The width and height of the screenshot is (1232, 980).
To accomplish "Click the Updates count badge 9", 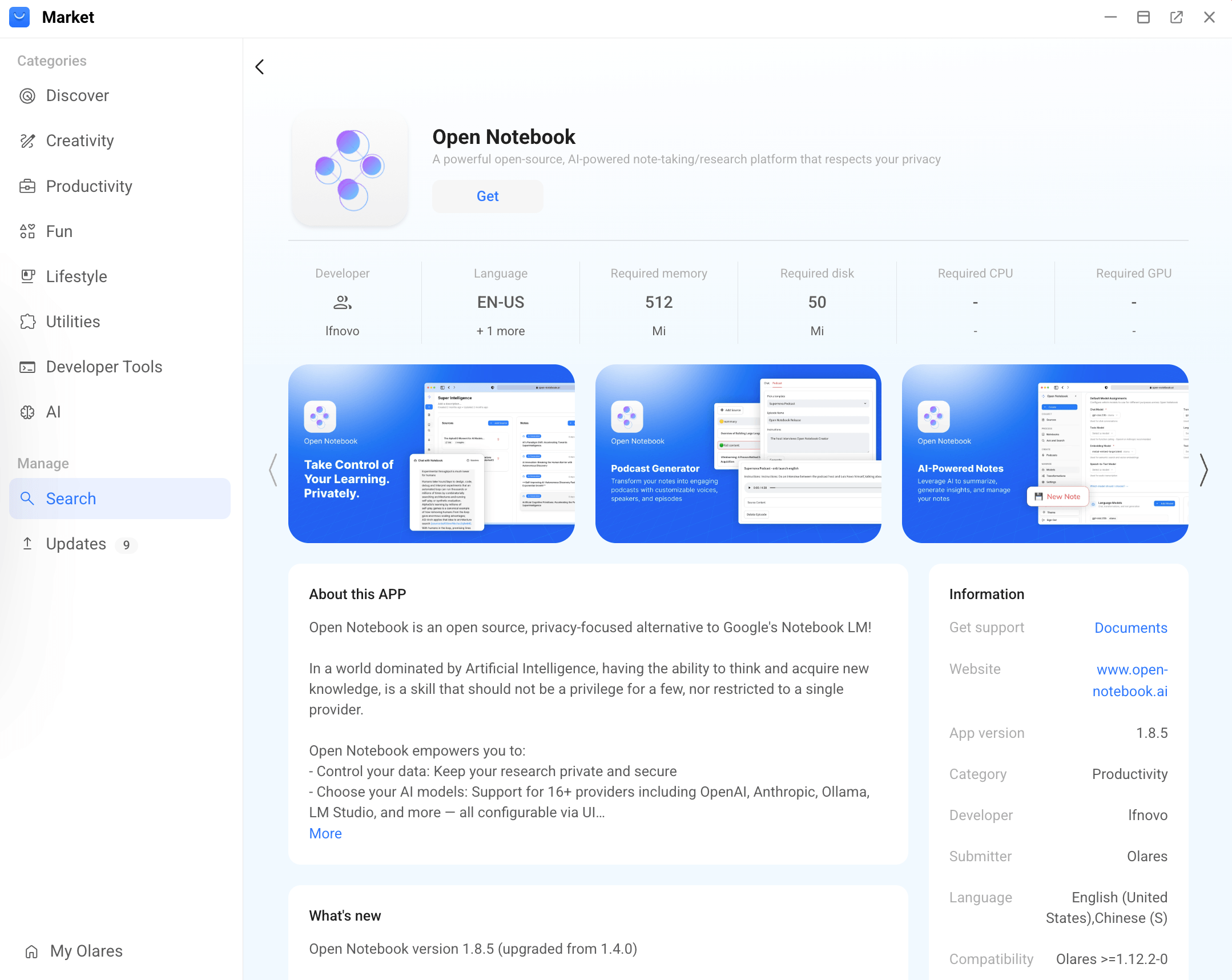I will (126, 545).
